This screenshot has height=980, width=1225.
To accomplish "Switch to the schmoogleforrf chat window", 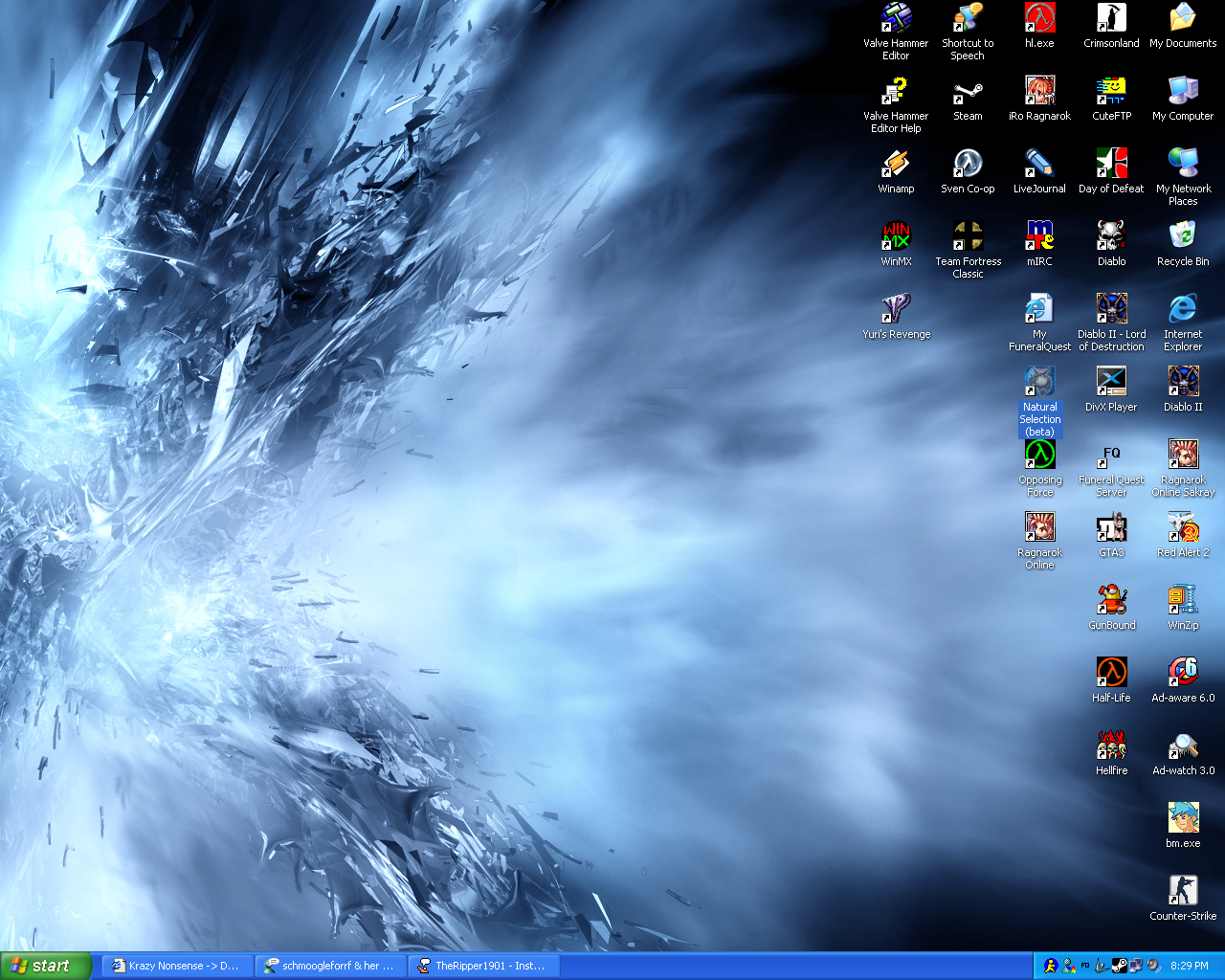I will tap(330, 966).
